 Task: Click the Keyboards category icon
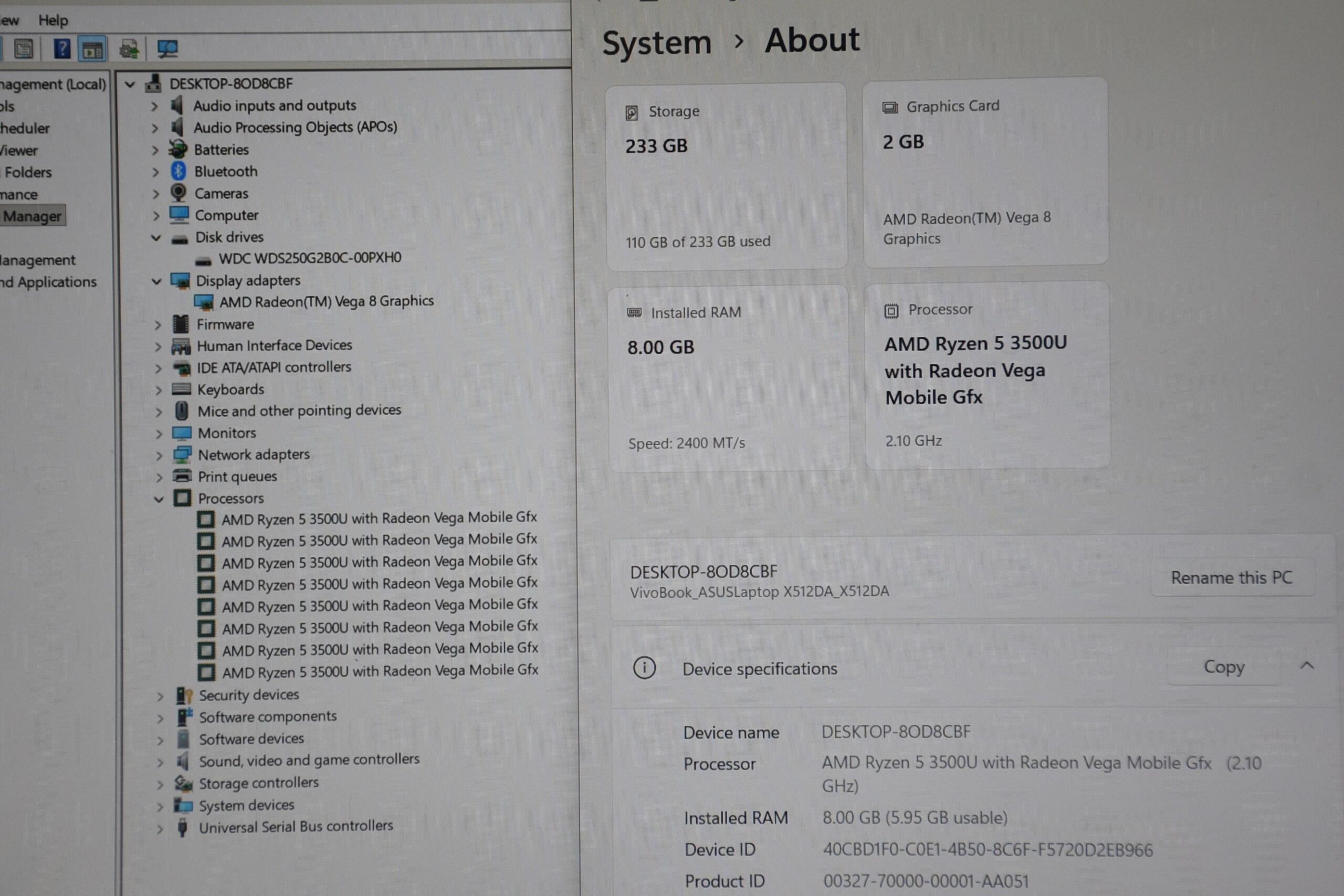[181, 389]
